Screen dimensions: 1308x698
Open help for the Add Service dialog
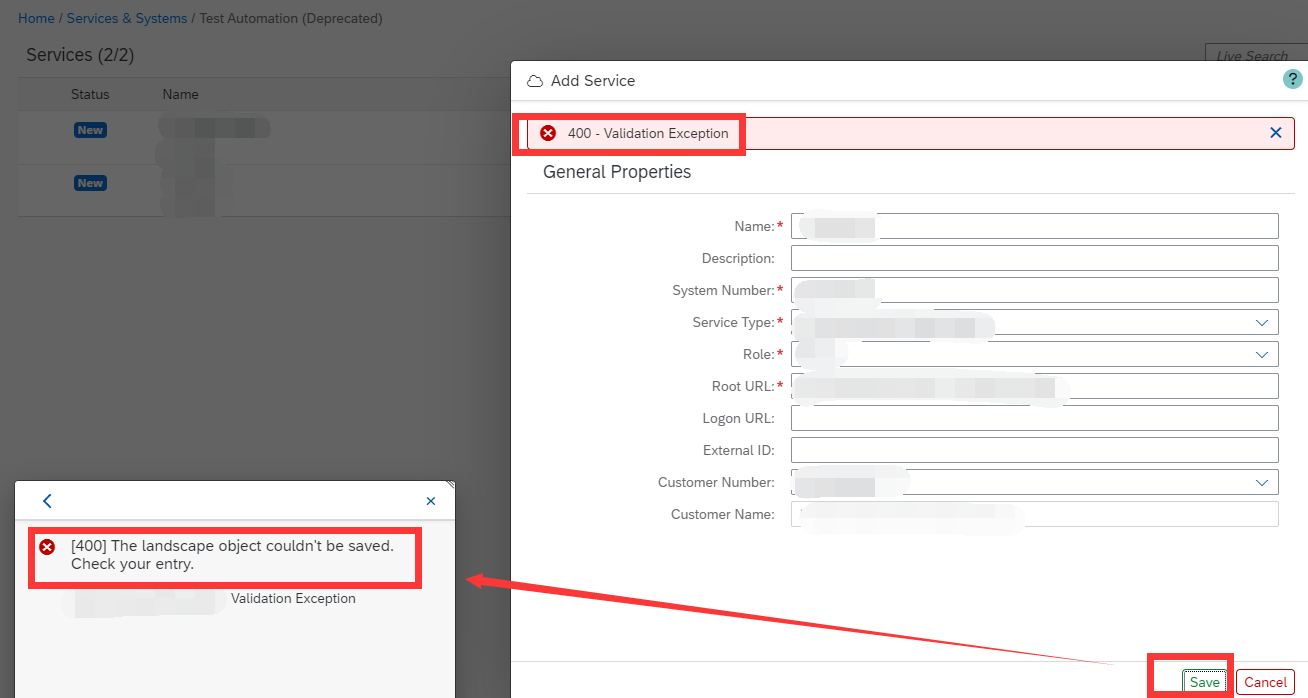coord(1293,80)
